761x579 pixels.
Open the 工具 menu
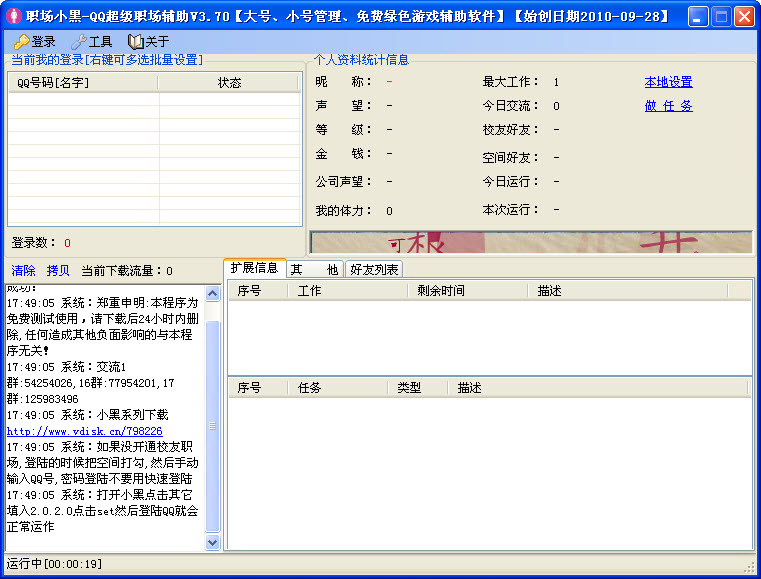92,42
